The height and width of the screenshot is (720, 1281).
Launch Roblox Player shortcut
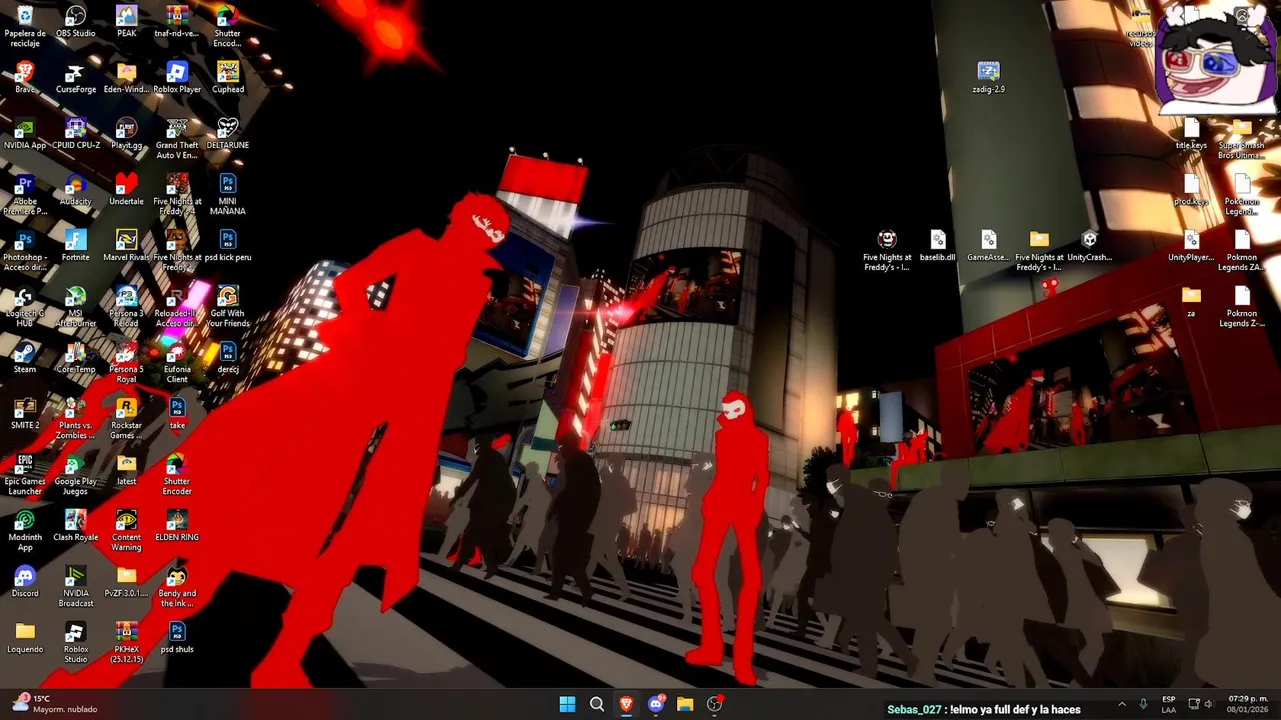tap(177, 77)
